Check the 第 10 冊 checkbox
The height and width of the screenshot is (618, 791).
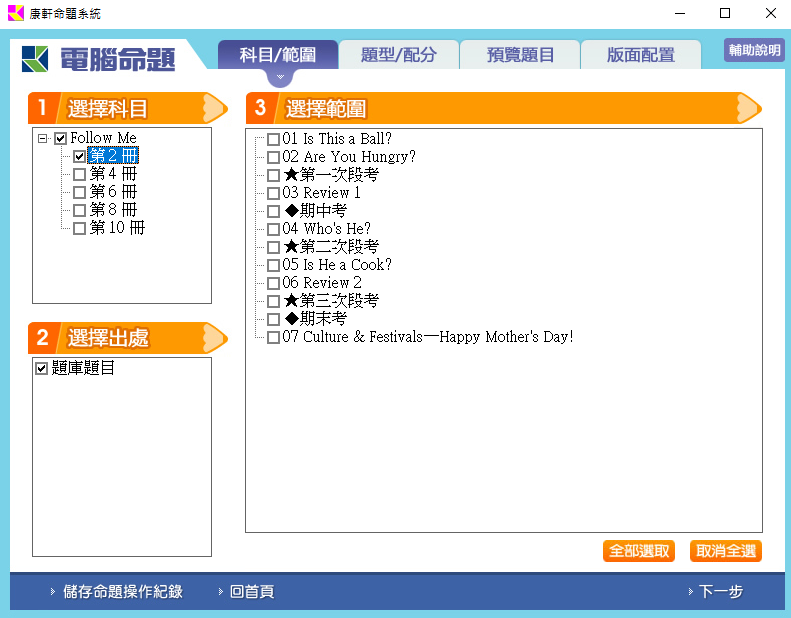pyautogui.click(x=79, y=228)
